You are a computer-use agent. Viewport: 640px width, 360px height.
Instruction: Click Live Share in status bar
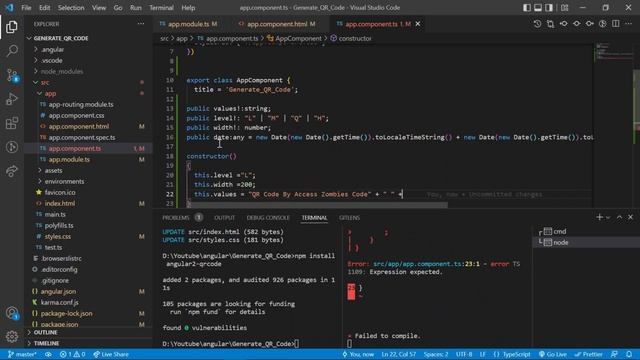click(x=111, y=354)
